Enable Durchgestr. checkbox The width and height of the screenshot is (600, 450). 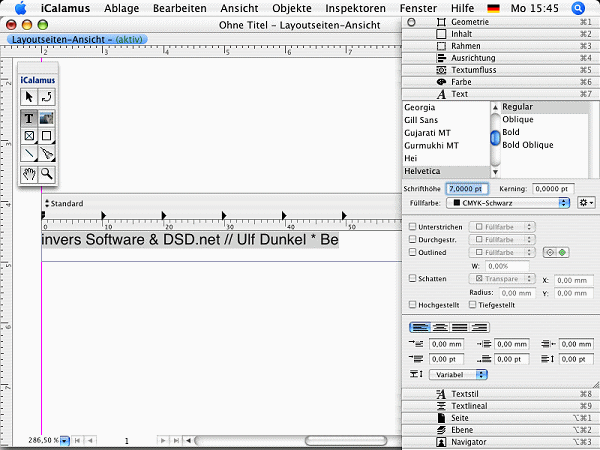tap(412, 239)
